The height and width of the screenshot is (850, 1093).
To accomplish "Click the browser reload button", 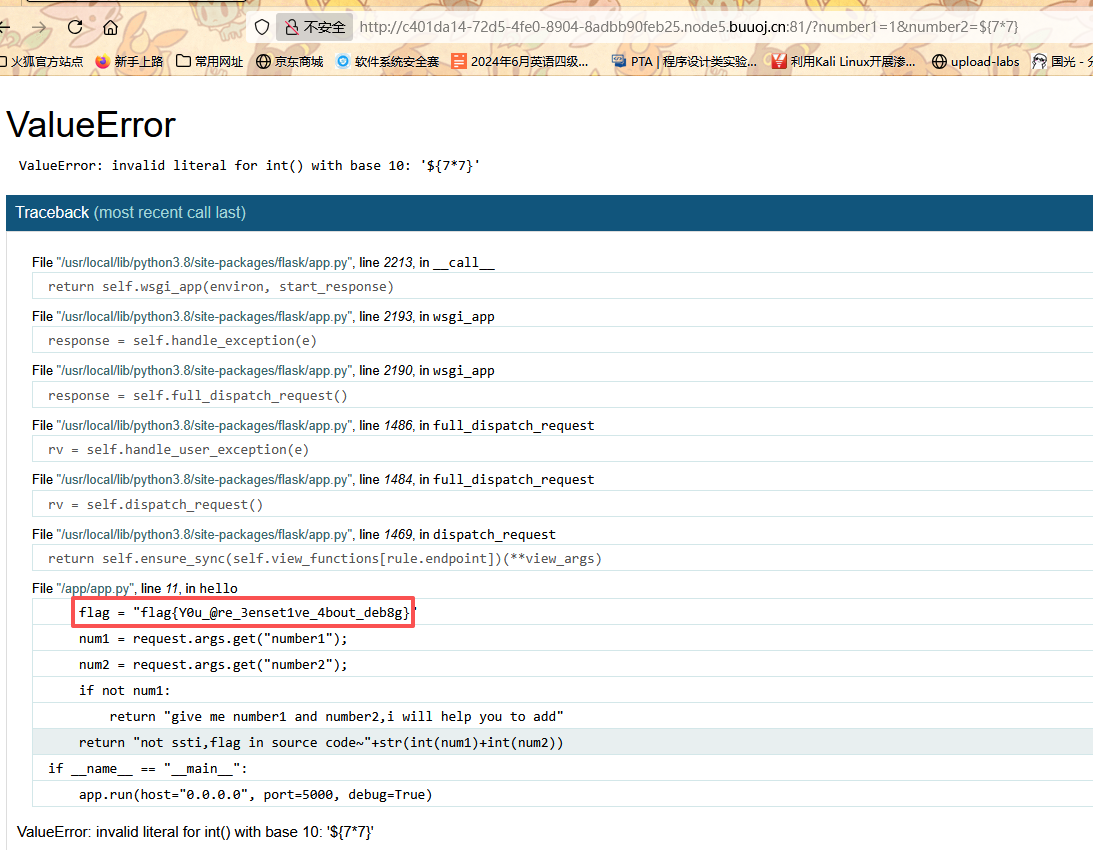I will [x=75, y=27].
